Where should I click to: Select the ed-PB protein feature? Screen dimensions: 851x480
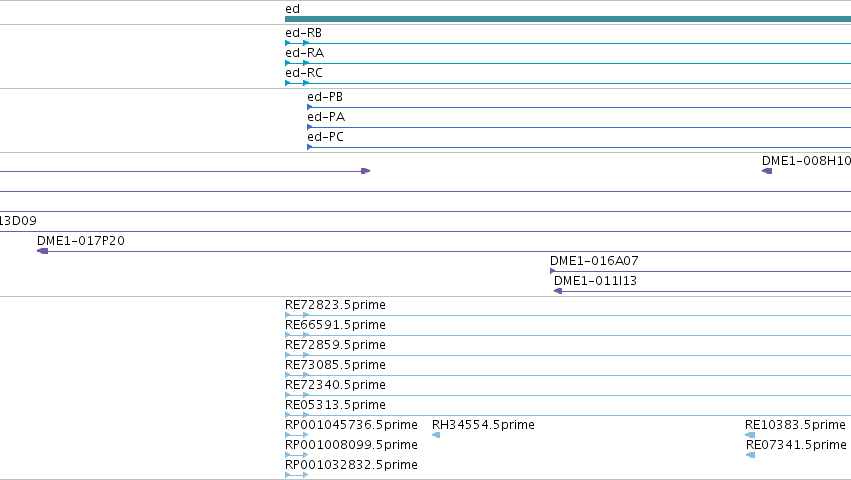coord(579,107)
